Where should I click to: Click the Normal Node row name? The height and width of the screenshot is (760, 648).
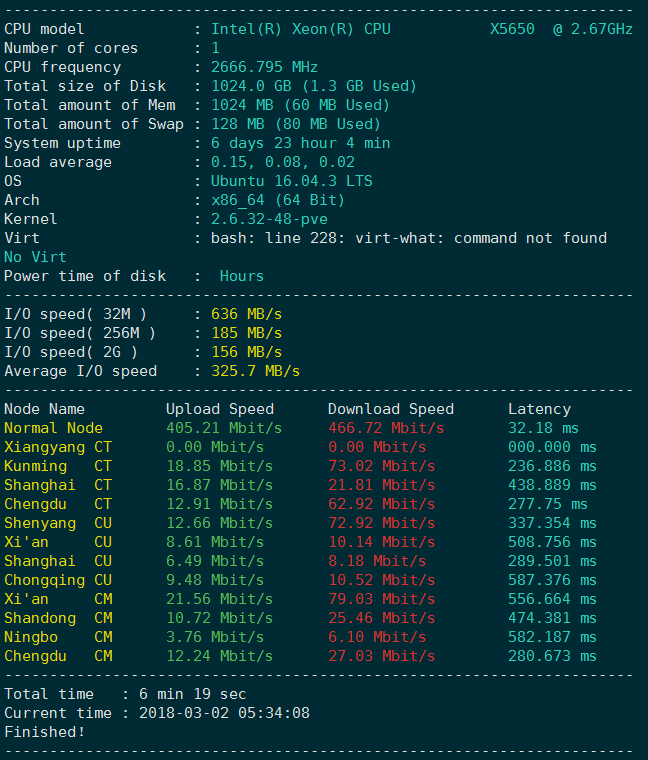[x=53, y=428]
